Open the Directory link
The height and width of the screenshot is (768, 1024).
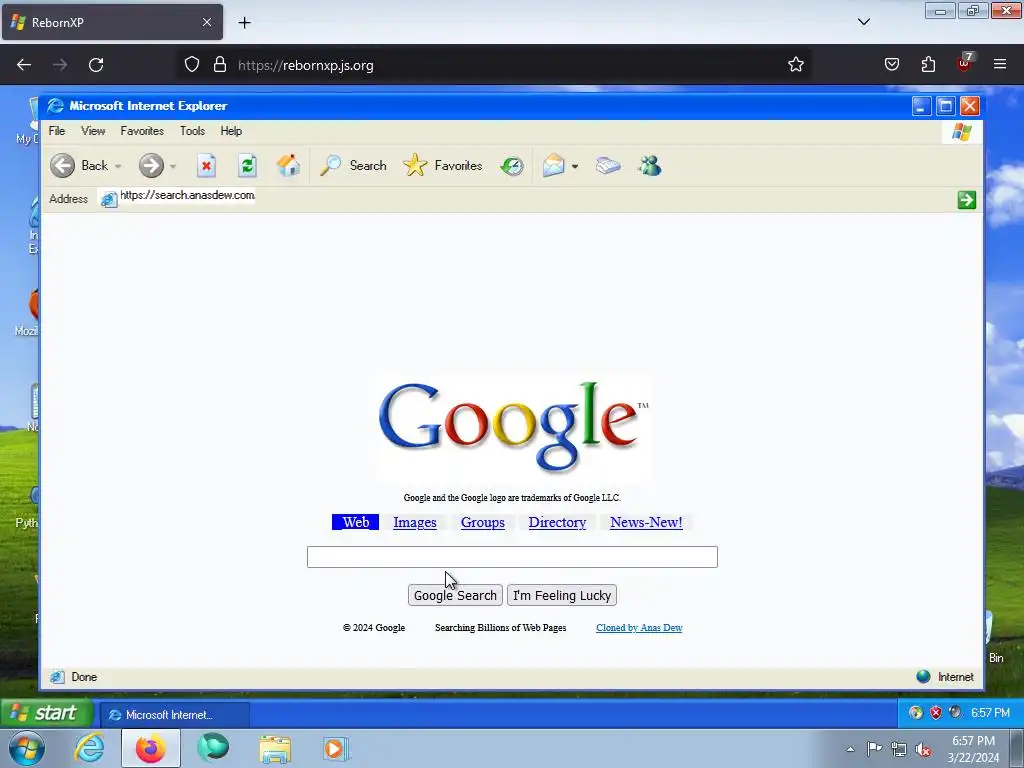pos(557,522)
